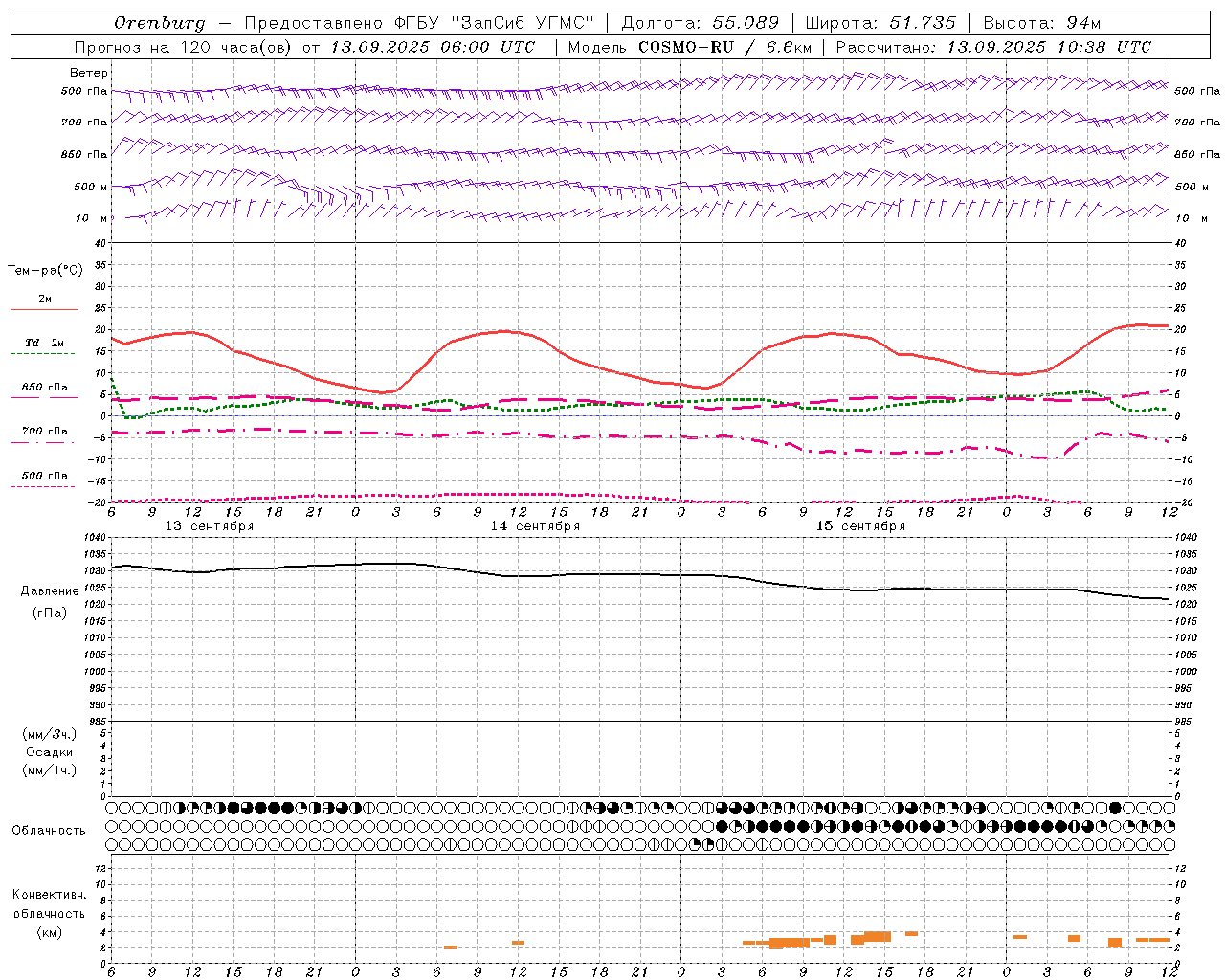Click the station name "Orenburg" in header
The height and width of the screenshot is (980, 1225).
coord(159,23)
